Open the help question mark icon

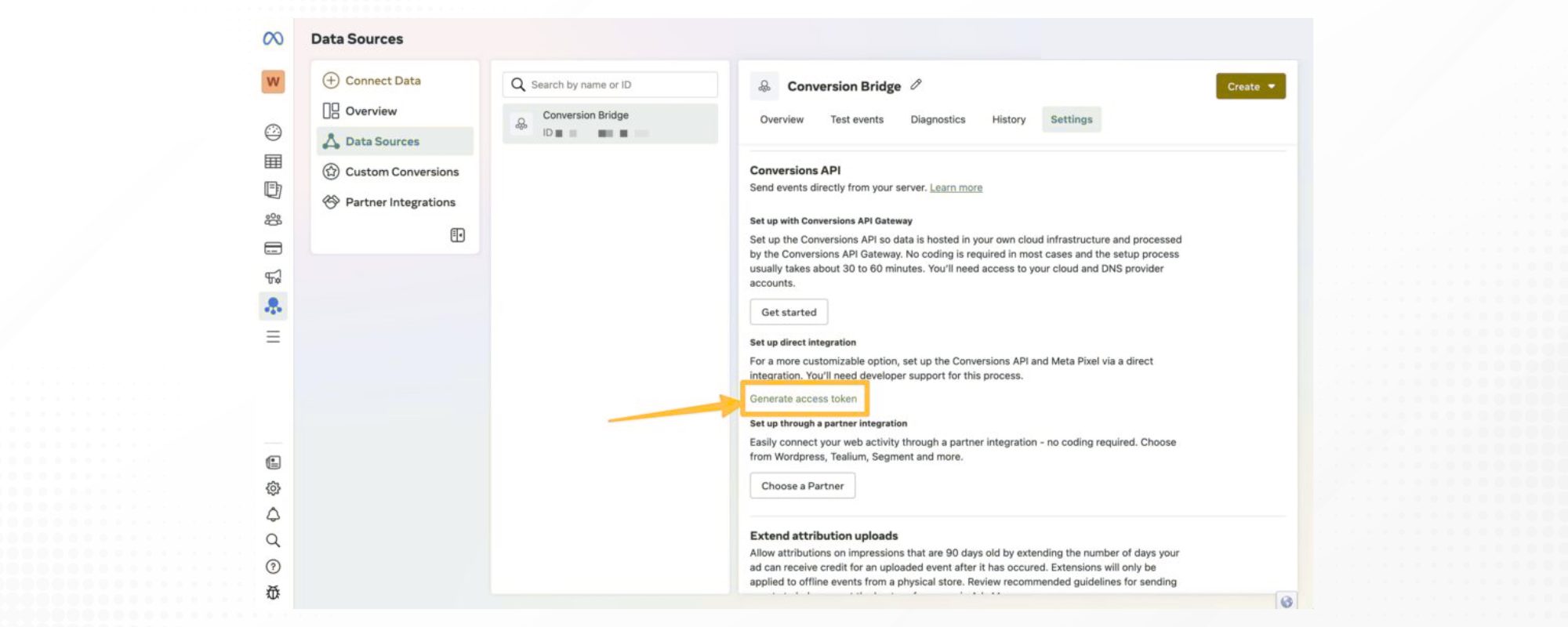pos(273,567)
